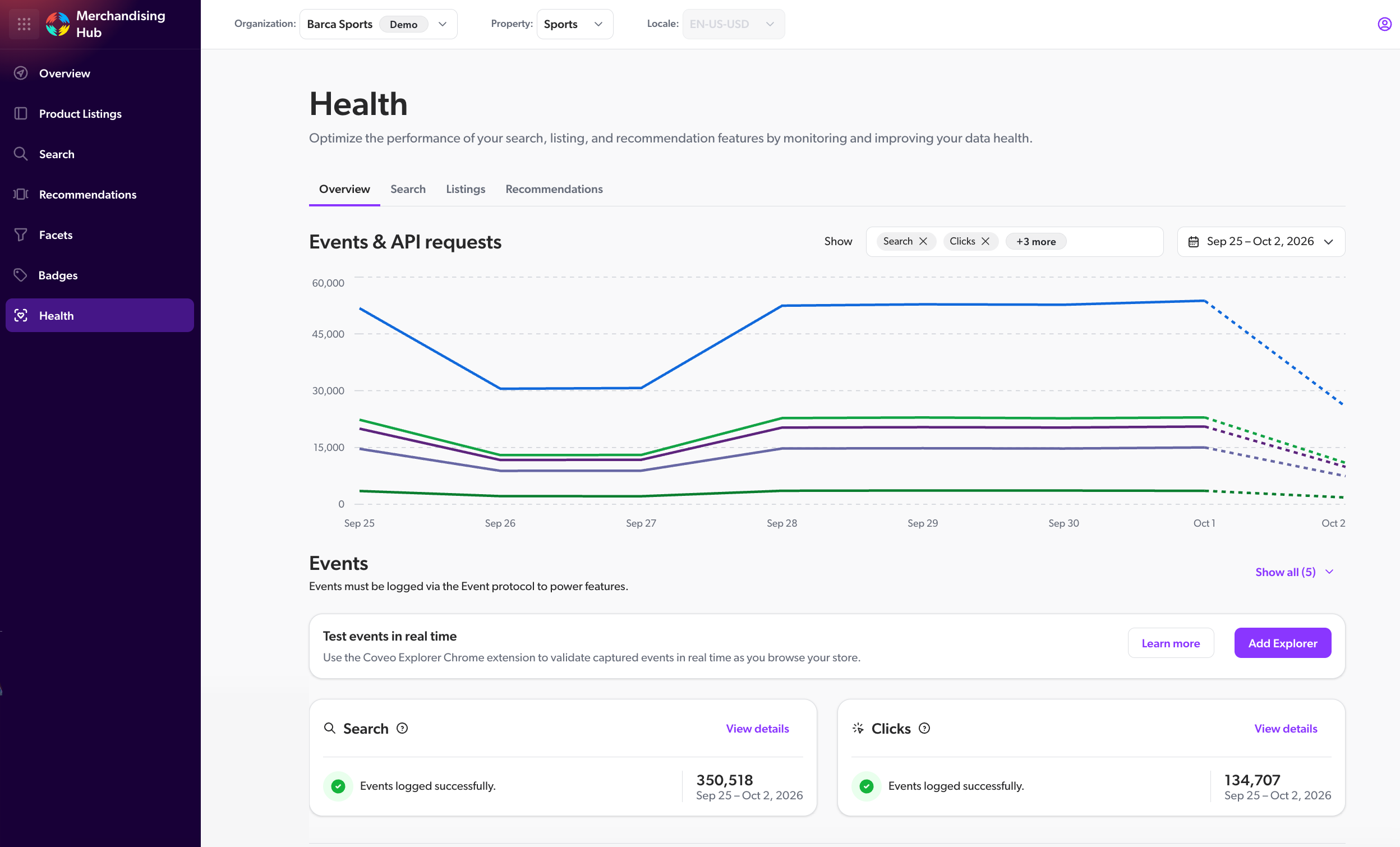Expand the +3 more filter chip
The width and height of the screenshot is (1400, 847).
point(1036,241)
